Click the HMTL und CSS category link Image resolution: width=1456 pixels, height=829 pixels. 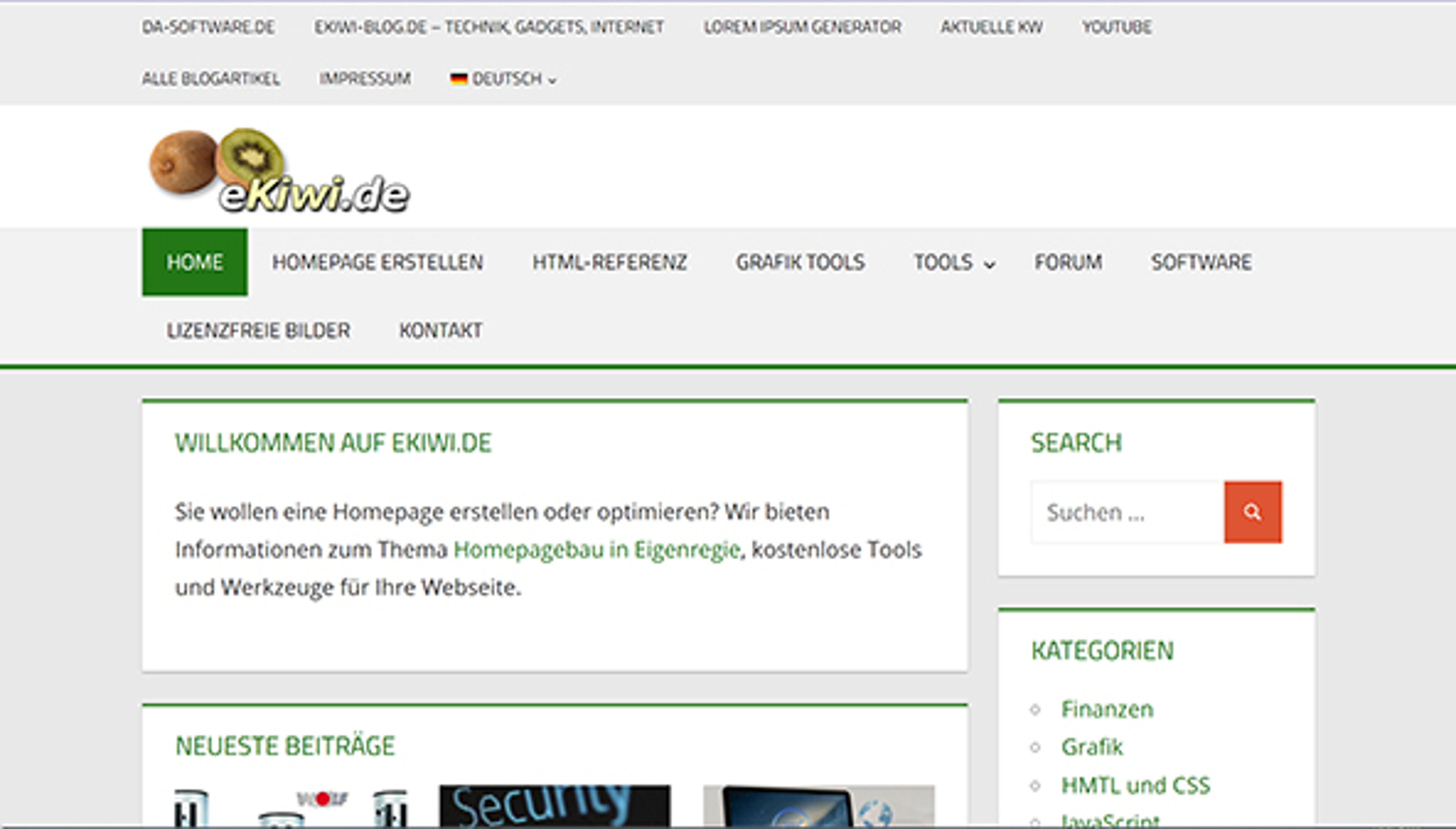click(1136, 785)
